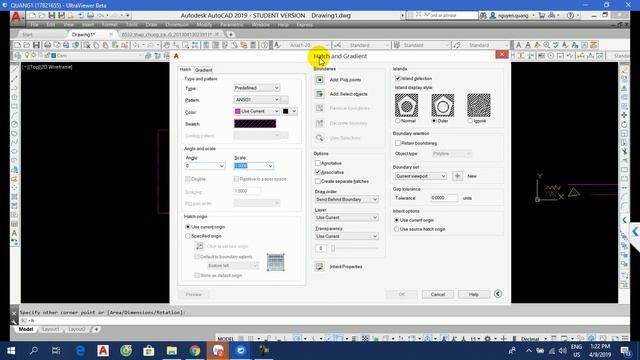Click the Help button in dialog
The image size is (640, 360).
473,294
